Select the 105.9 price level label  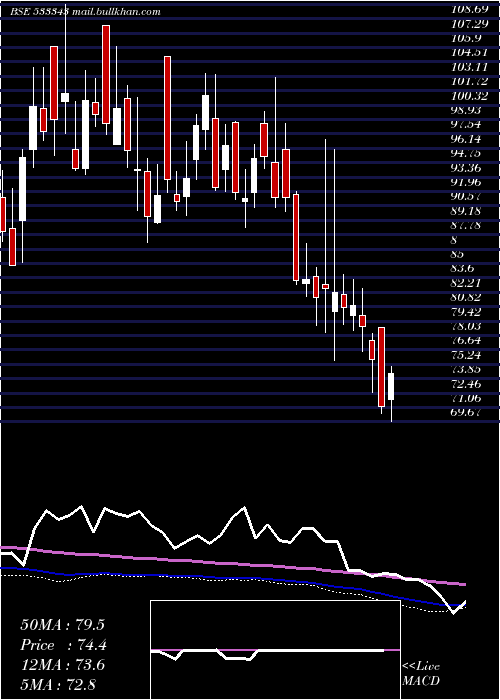click(466, 38)
